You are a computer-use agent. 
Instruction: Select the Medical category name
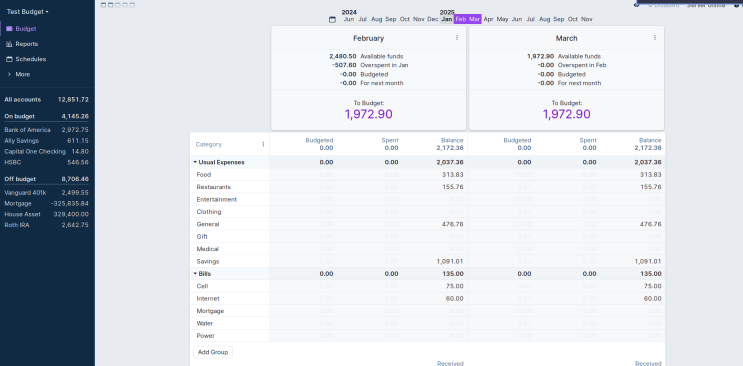point(208,249)
